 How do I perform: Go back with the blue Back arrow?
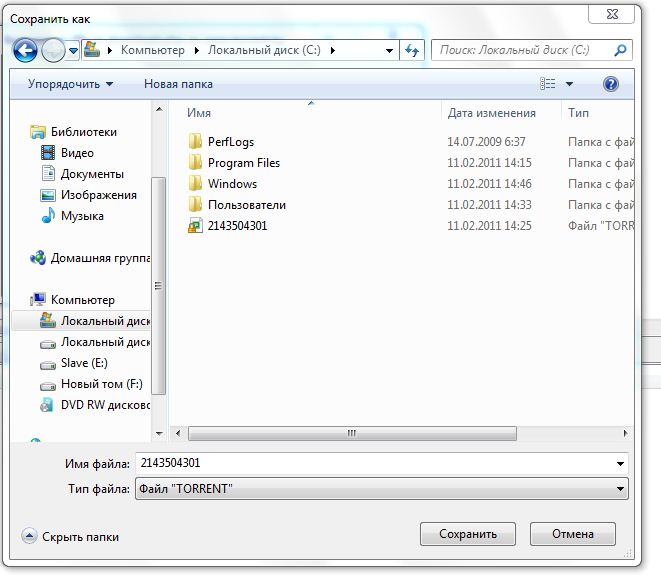click(25, 51)
